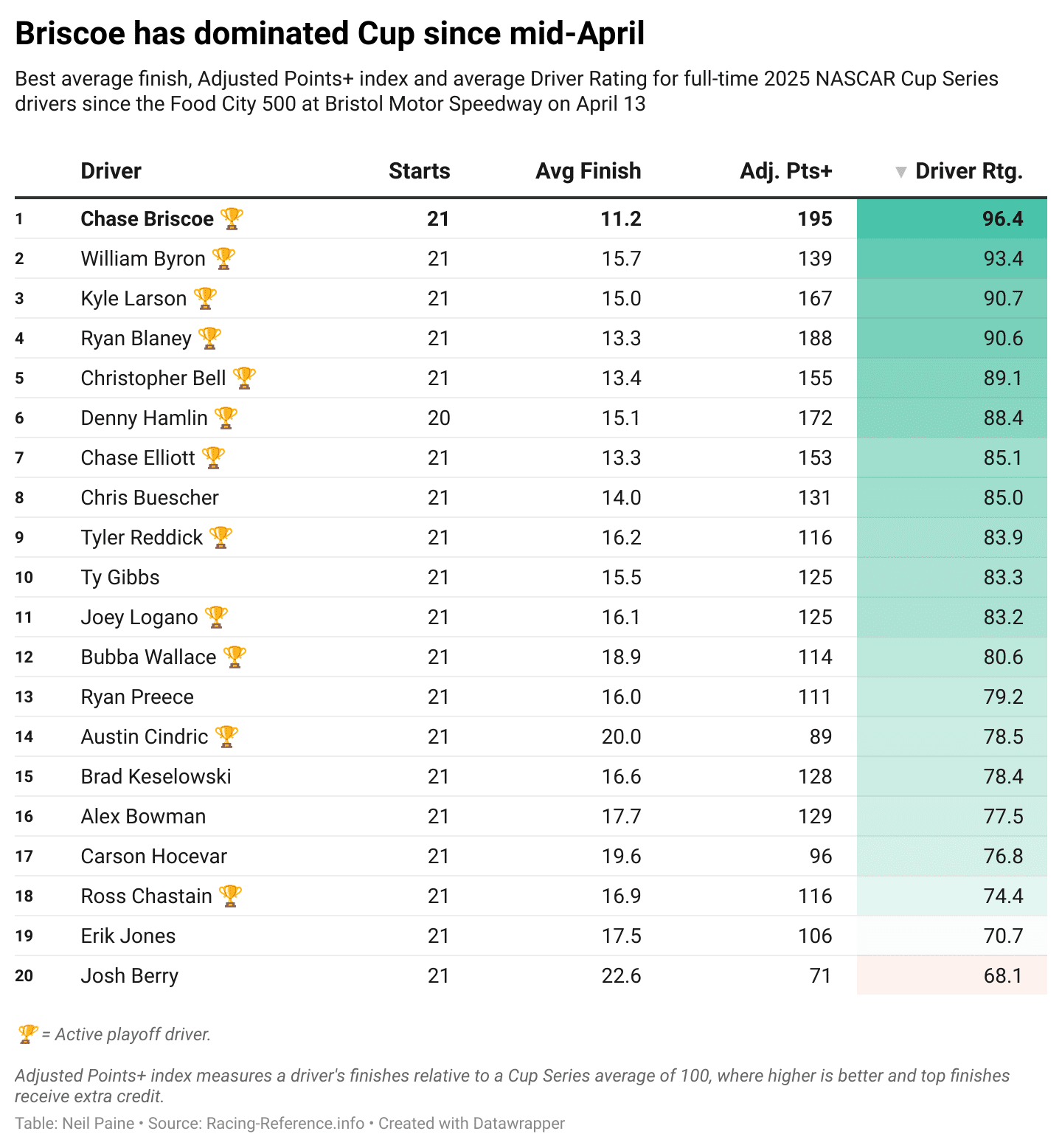This screenshot has width=1062, height=1148.
Task: Sort by the Adj. Pts+ column header
Action: 786,171
